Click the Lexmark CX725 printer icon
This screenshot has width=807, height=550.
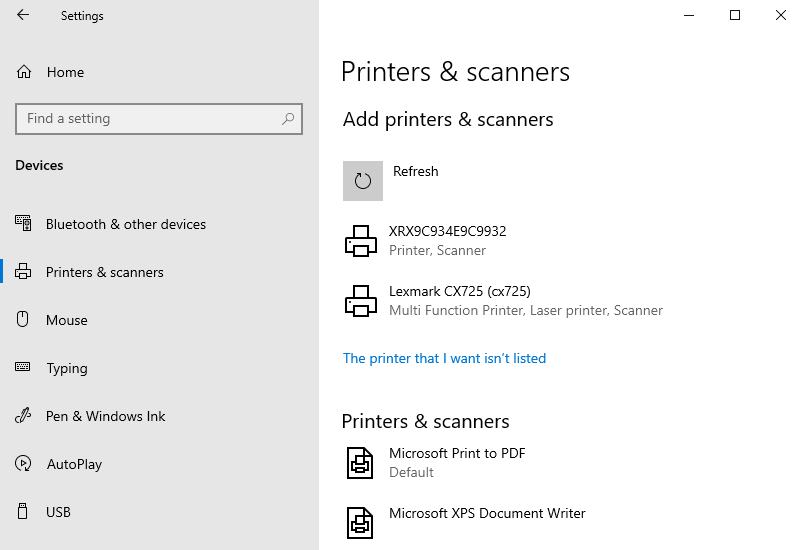coord(361,301)
